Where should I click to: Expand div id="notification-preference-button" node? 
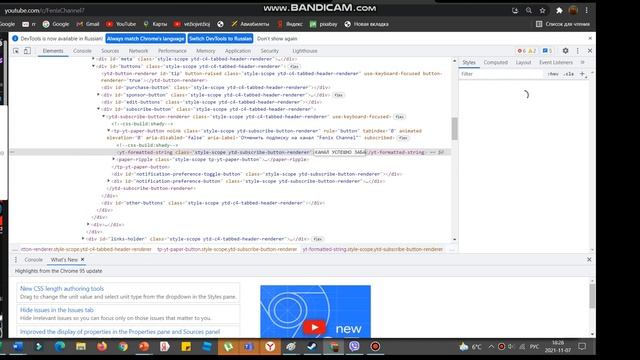point(109,181)
